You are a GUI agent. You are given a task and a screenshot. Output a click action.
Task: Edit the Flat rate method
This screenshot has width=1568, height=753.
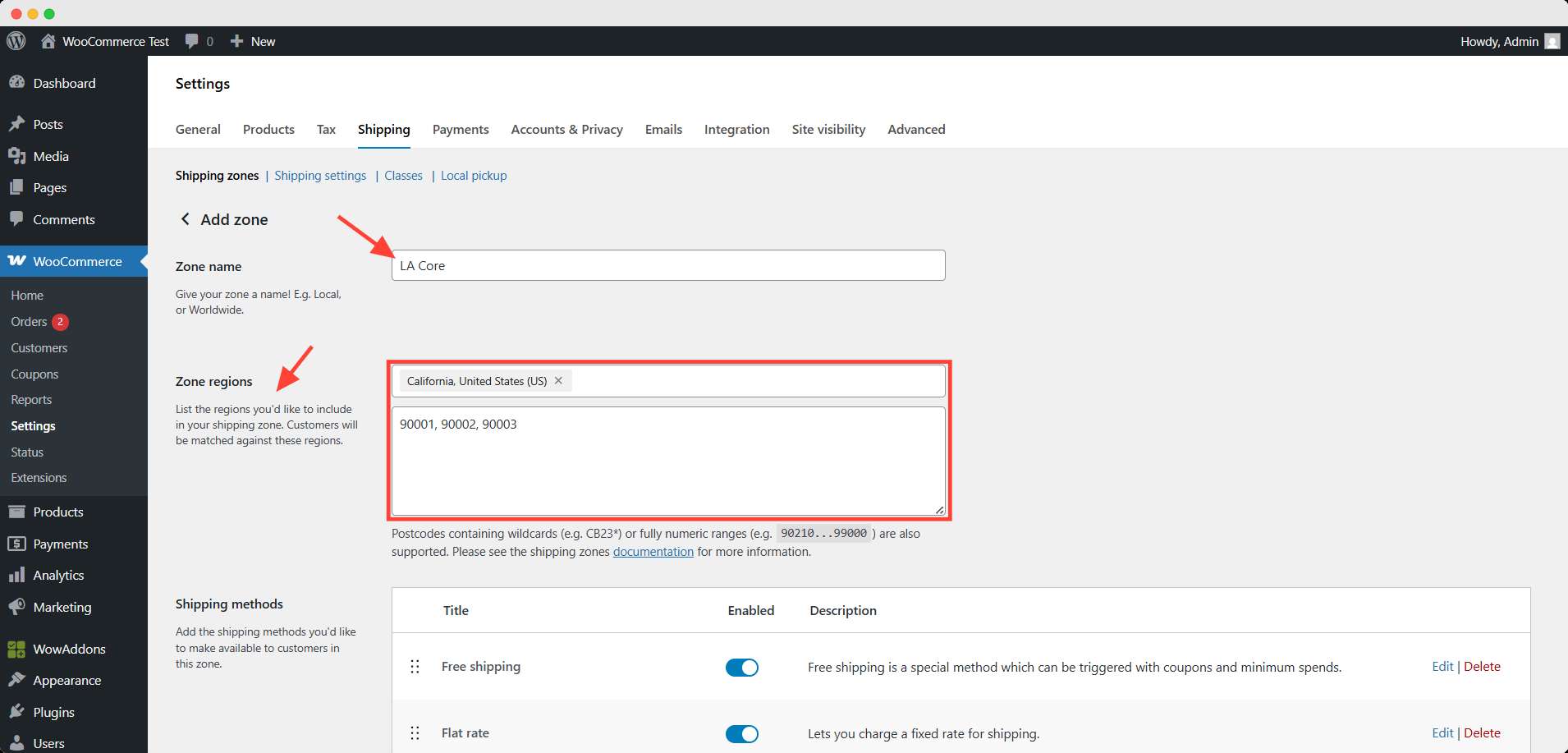[x=1442, y=732]
